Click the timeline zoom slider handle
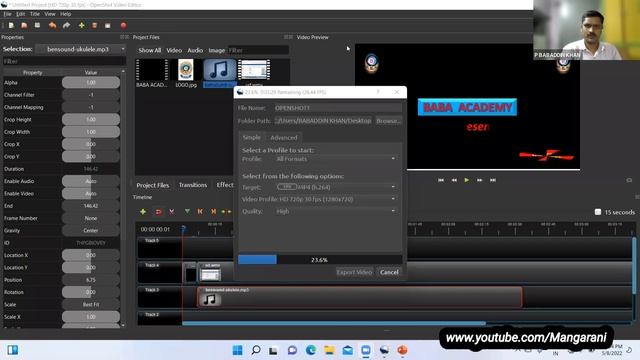 [598, 212]
